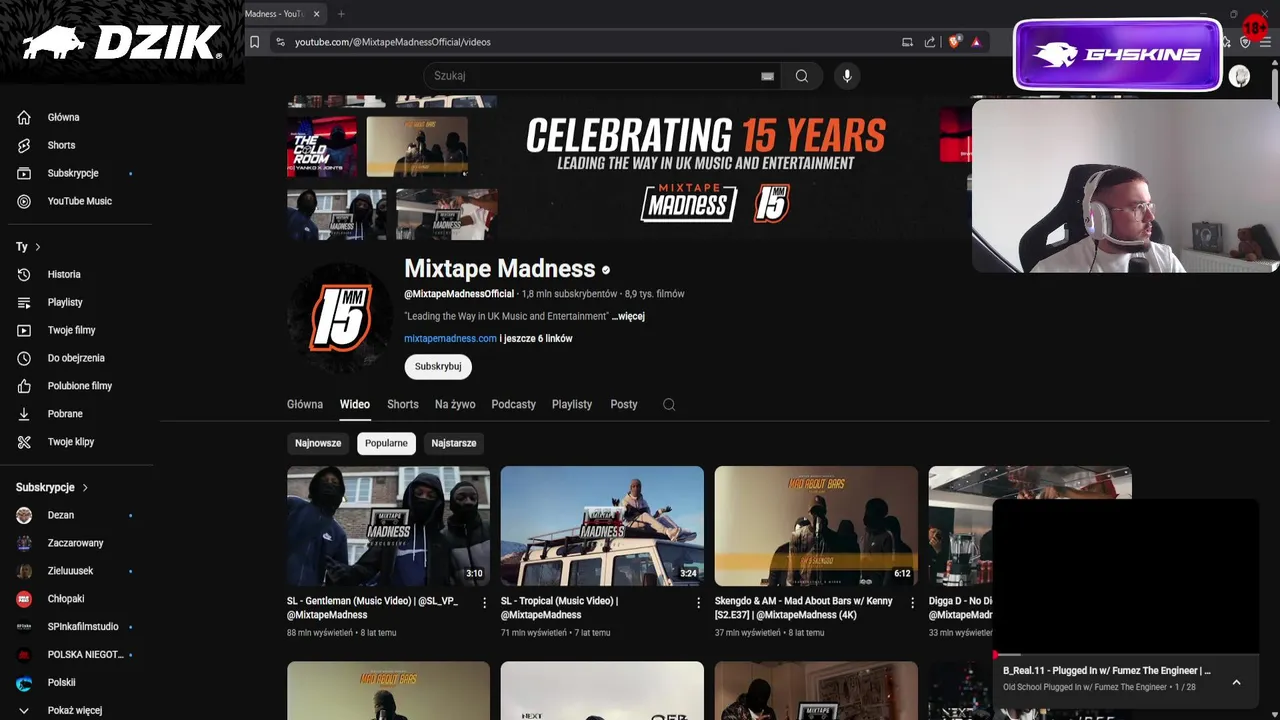The width and height of the screenshot is (1280, 720).
Task: Click B_Real.11 miniplayer title
Action: tap(1107, 671)
